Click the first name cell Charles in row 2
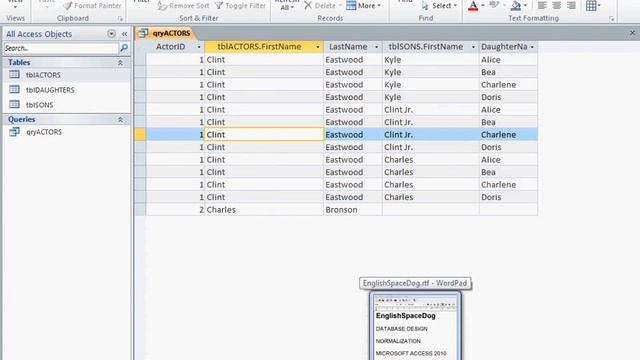The image size is (640, 360). click(264, 209)
